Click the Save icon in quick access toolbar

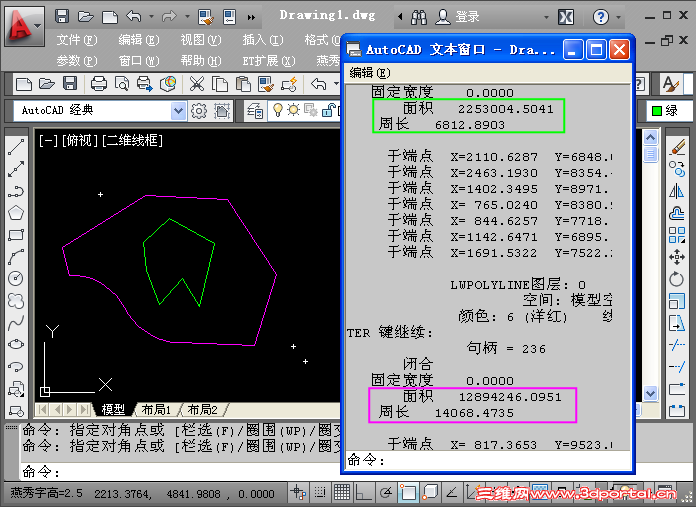62,16
